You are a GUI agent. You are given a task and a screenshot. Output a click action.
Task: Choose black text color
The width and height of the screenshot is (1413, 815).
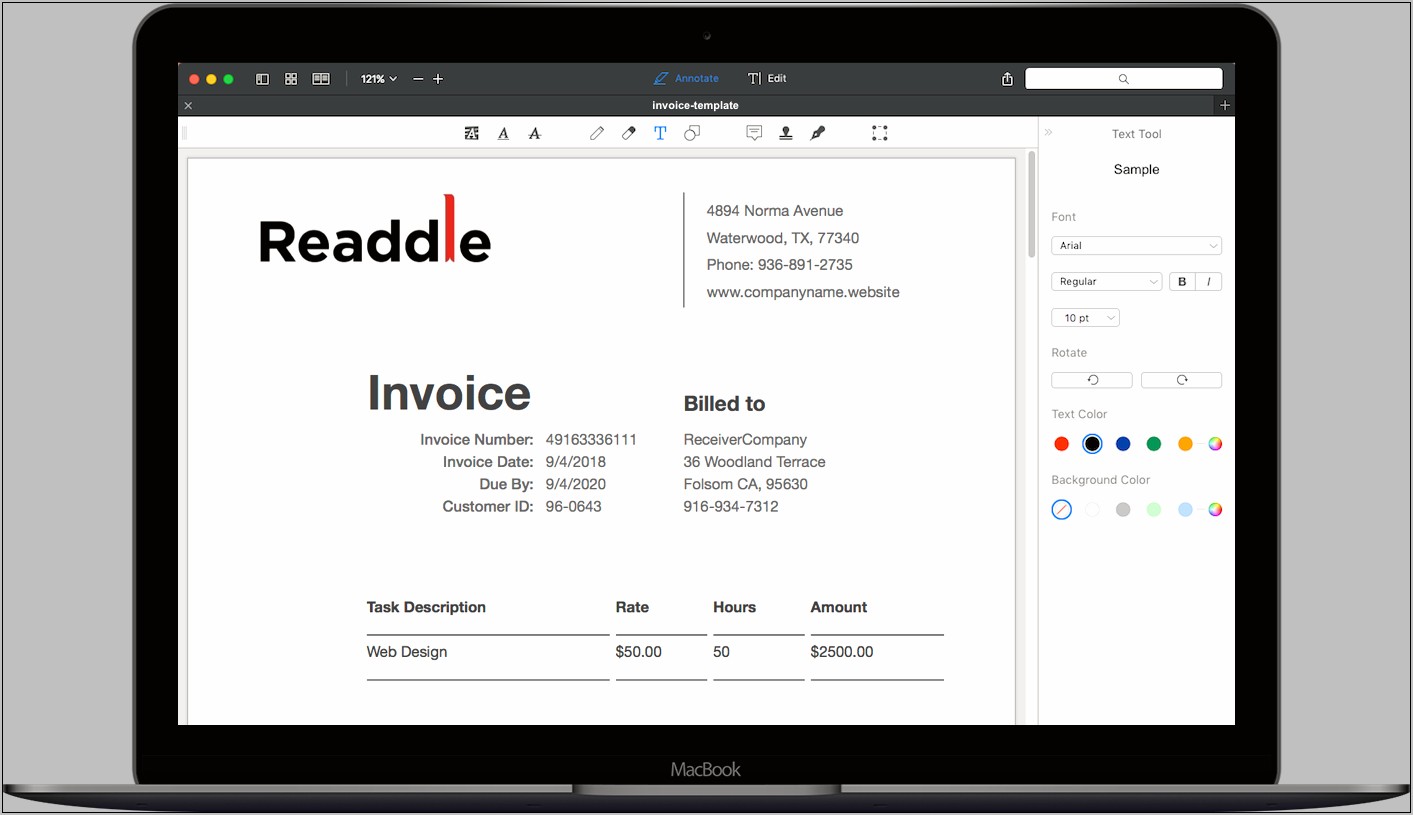[1093, 444]
